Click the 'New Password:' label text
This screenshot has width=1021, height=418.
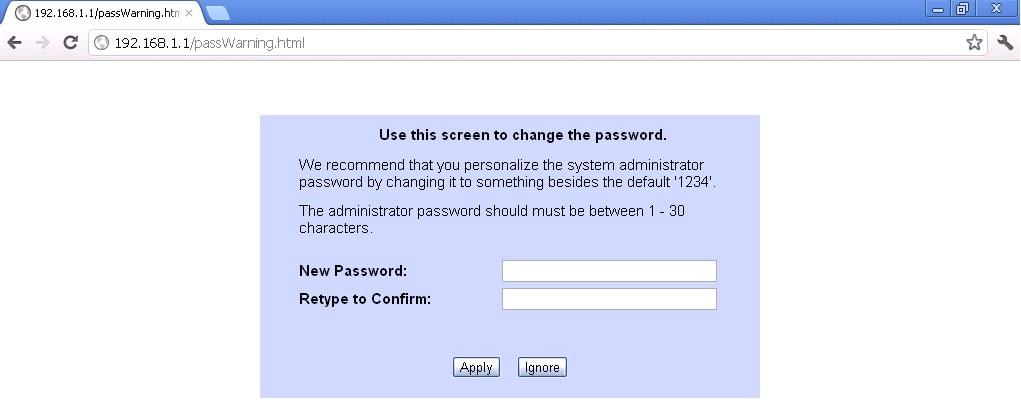point(353,270)
